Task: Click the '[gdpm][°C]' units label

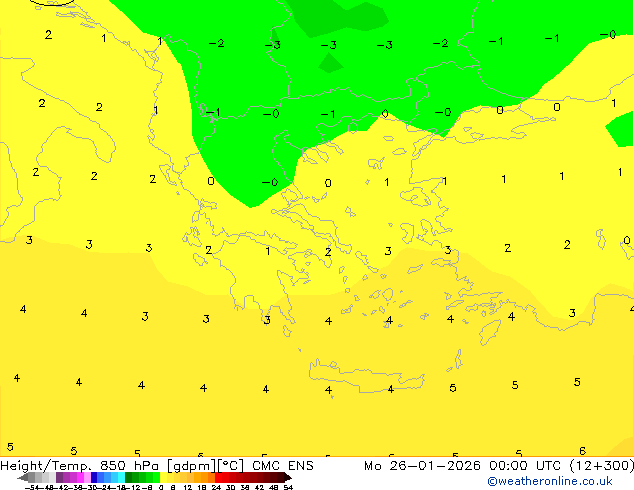Action: tap(206, 466)
